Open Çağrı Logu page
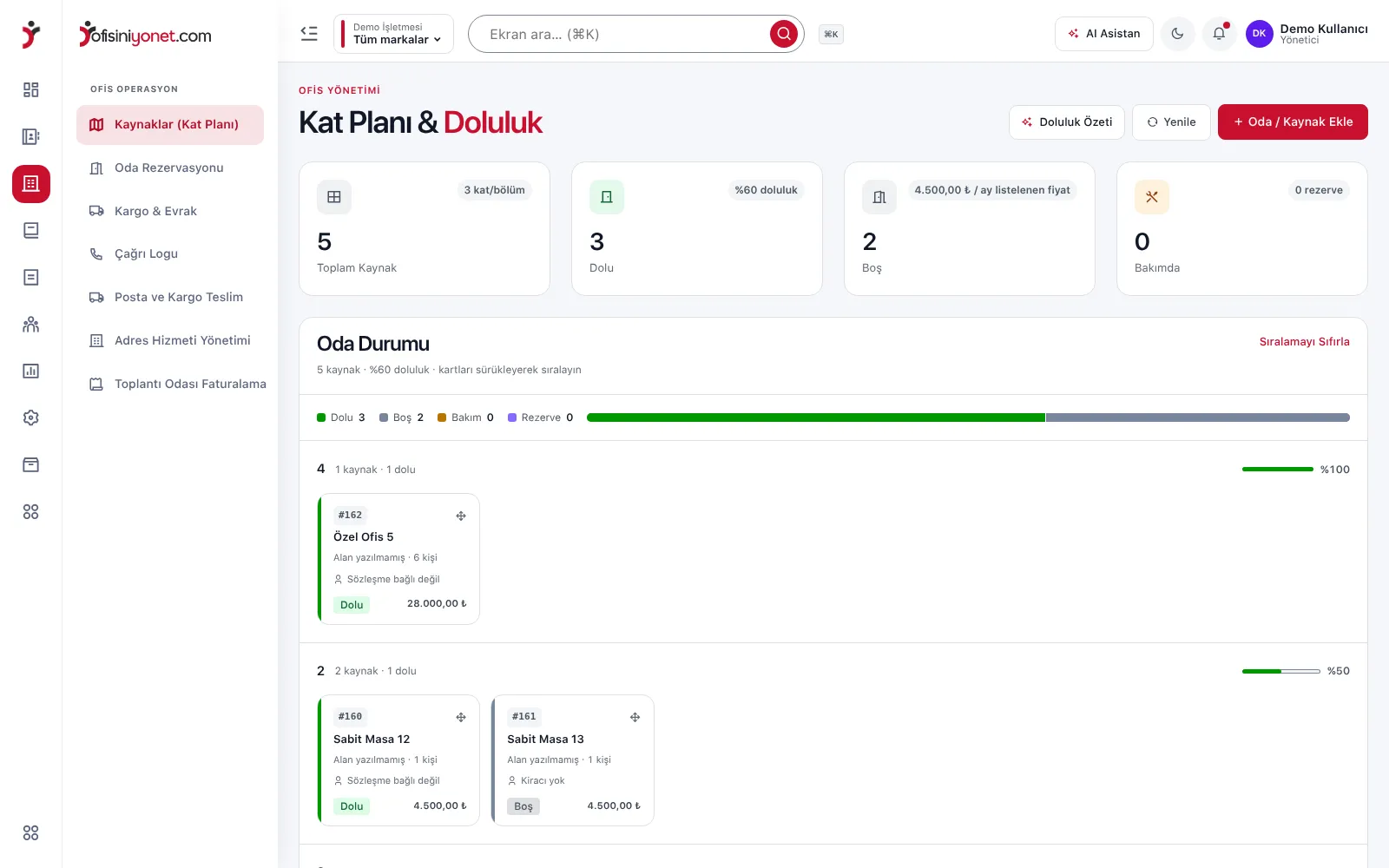1389x868 pixels. 170,254
